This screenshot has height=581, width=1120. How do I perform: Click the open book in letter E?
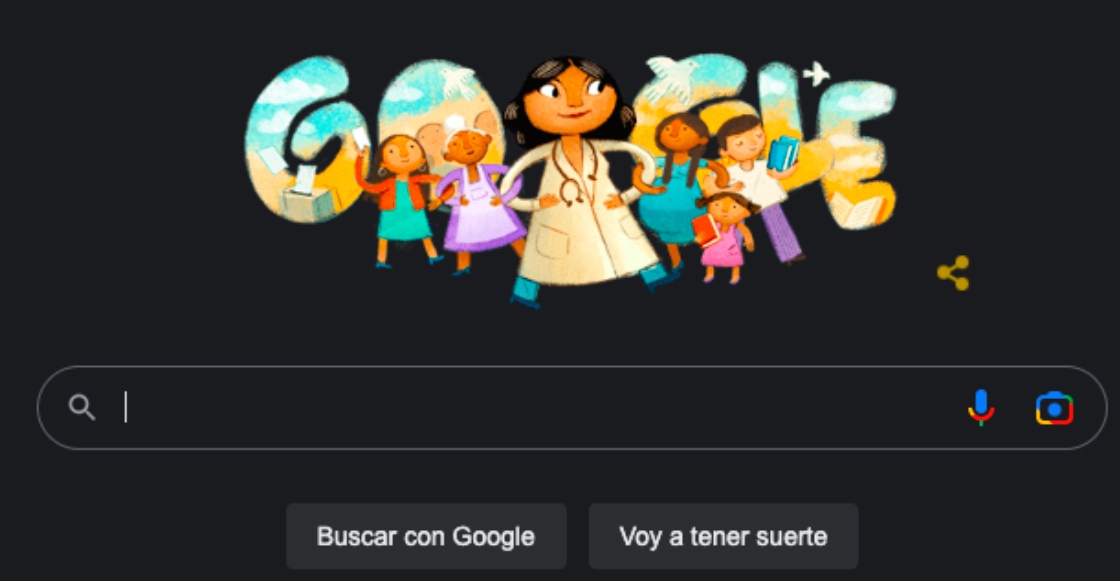(x=857, y=209)
